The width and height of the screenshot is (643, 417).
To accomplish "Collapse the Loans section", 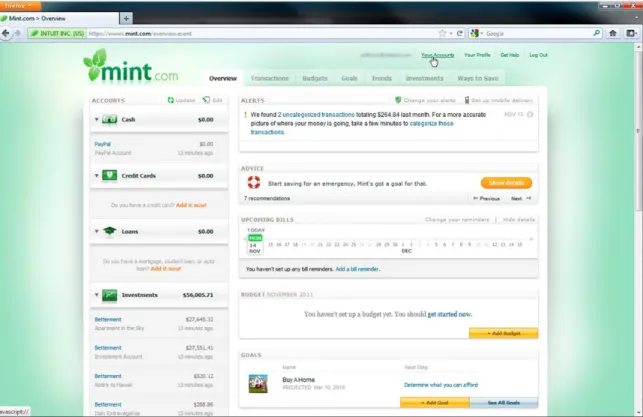I will (x=96, y=231).
